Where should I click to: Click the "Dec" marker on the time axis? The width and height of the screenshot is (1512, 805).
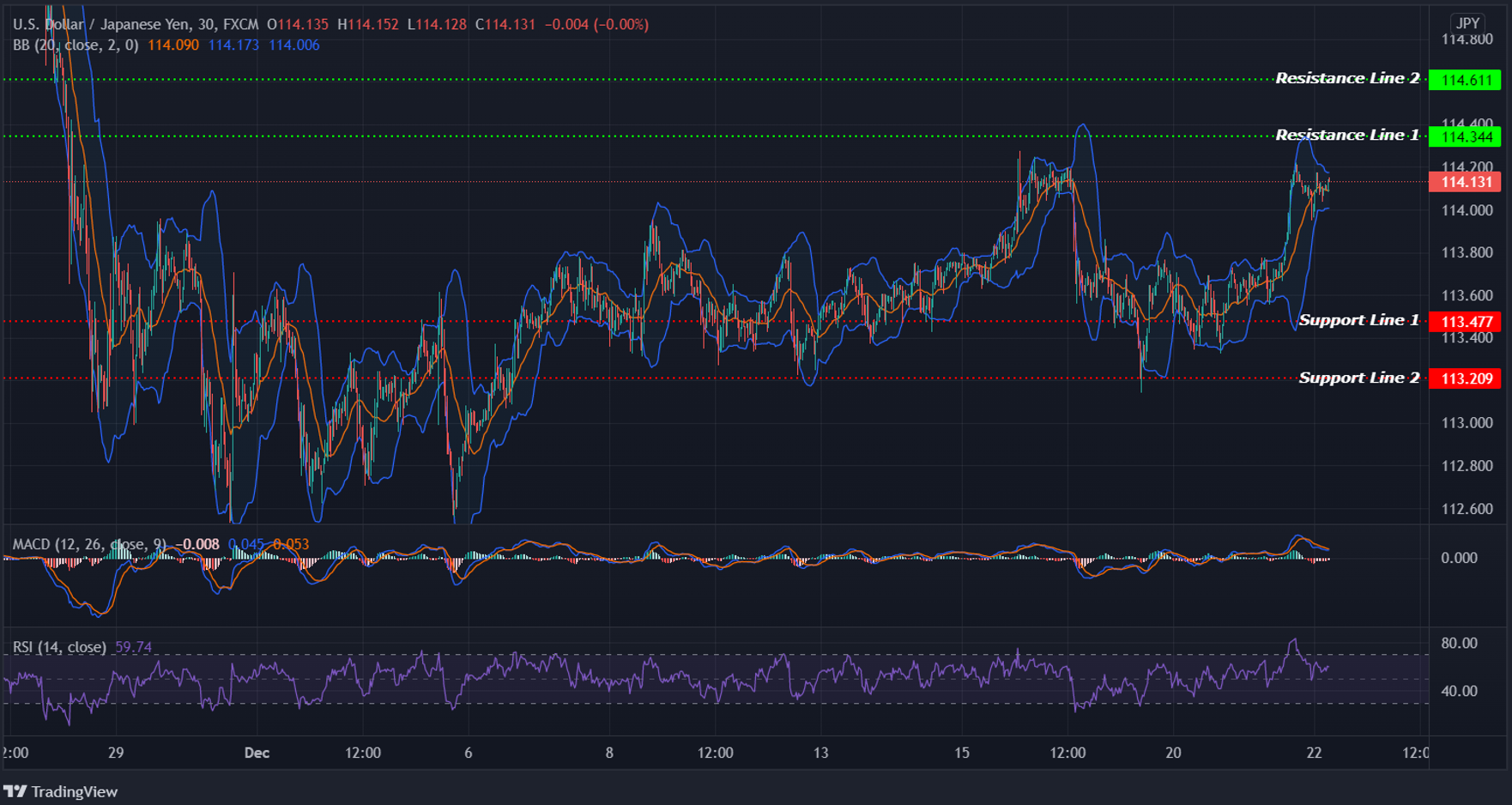[256, 753]
